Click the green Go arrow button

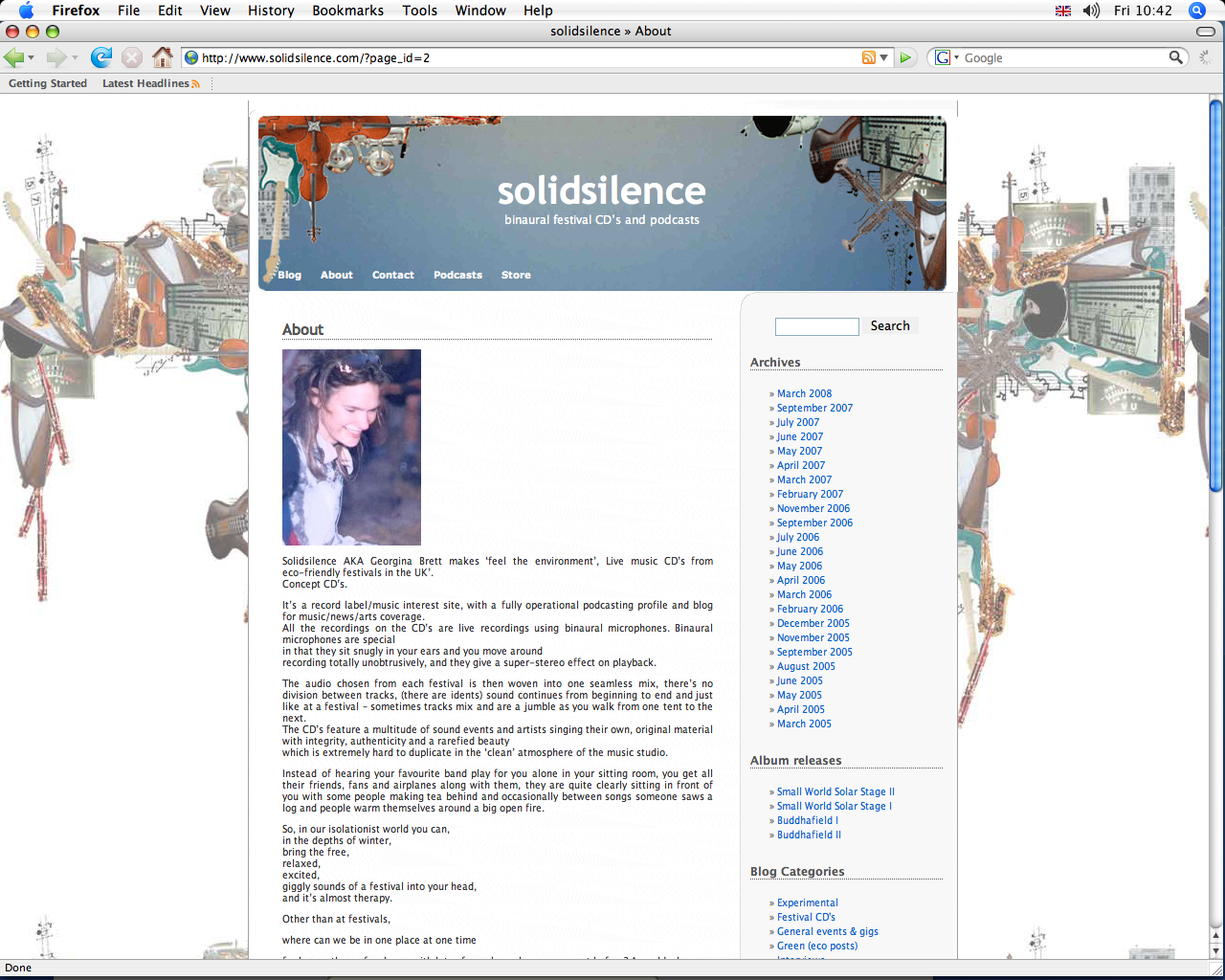tap(905, 57)
